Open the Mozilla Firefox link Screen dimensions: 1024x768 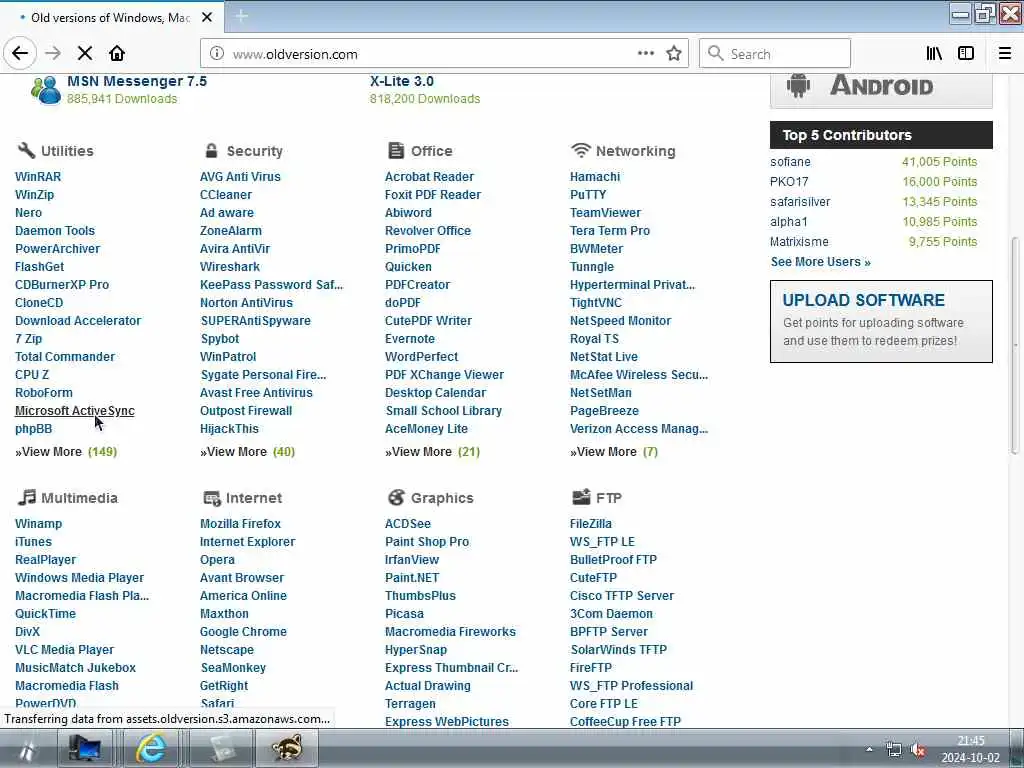[240, 524]
